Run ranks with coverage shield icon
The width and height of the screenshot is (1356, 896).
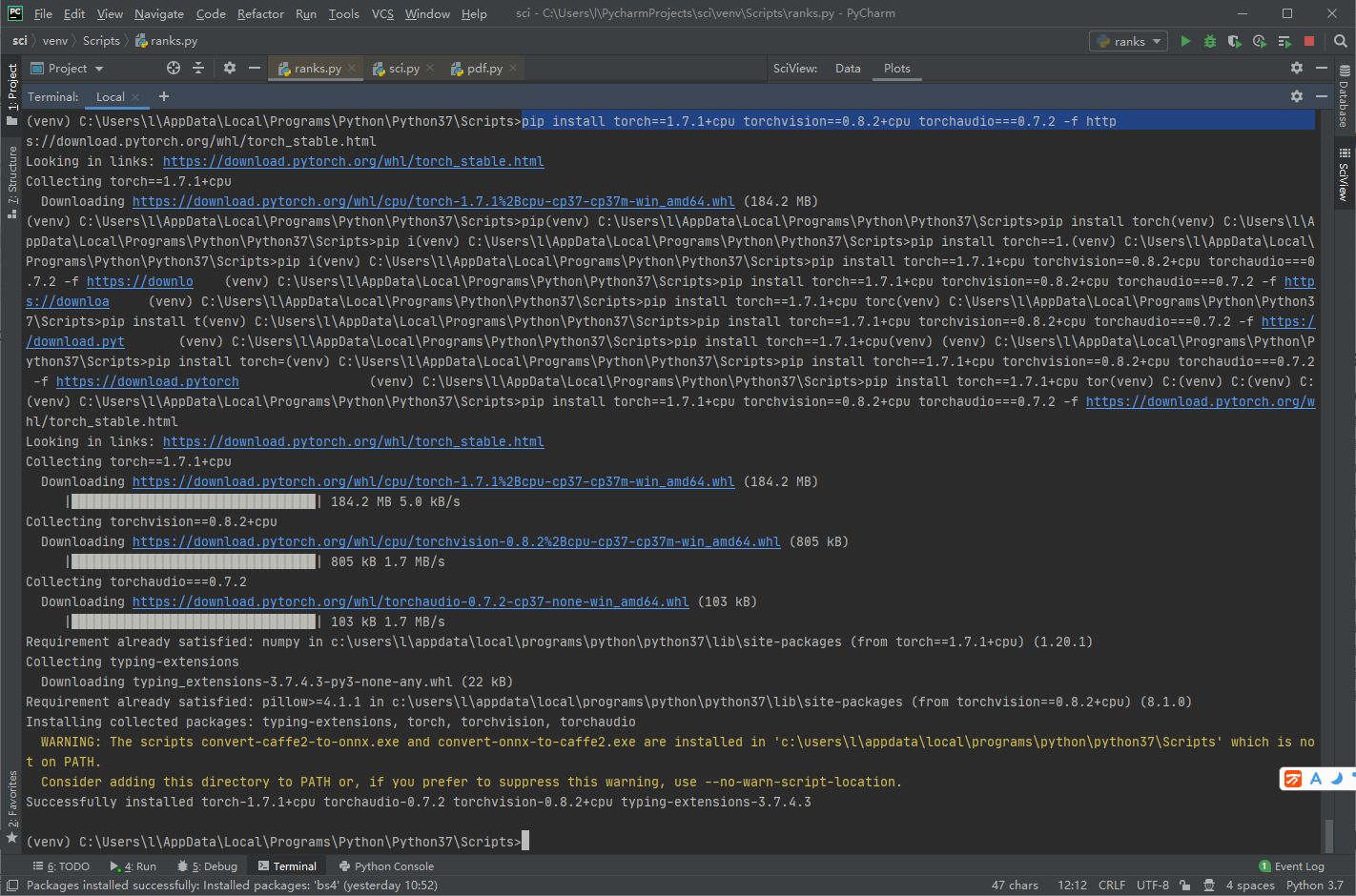[x=1235, y=41]
